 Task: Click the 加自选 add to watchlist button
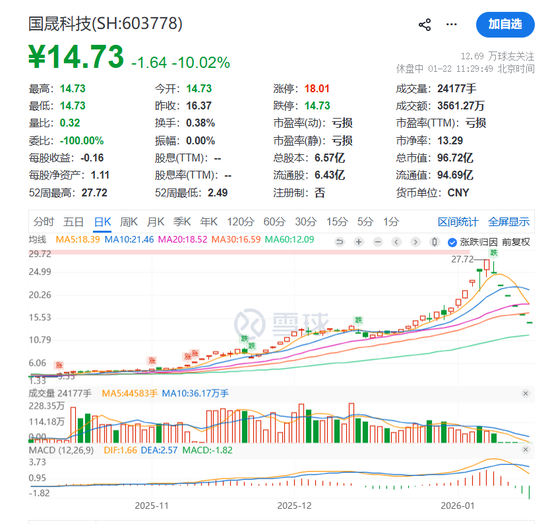(x=505, y=24)
